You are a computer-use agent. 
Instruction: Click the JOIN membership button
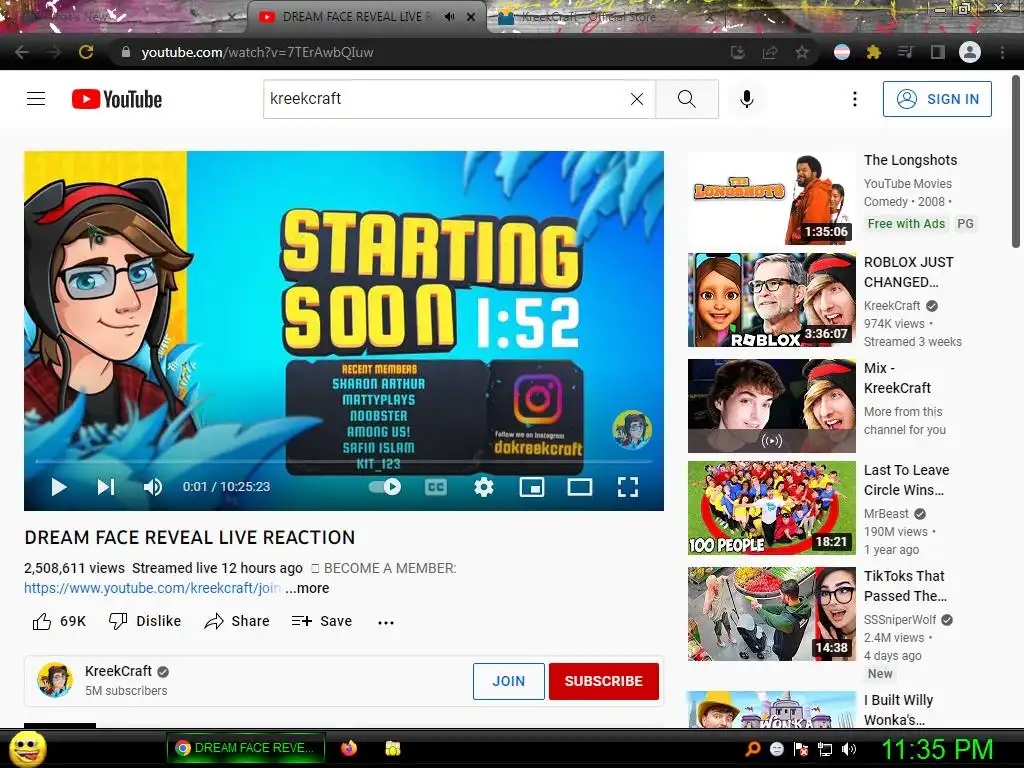[x=509, y=681]
